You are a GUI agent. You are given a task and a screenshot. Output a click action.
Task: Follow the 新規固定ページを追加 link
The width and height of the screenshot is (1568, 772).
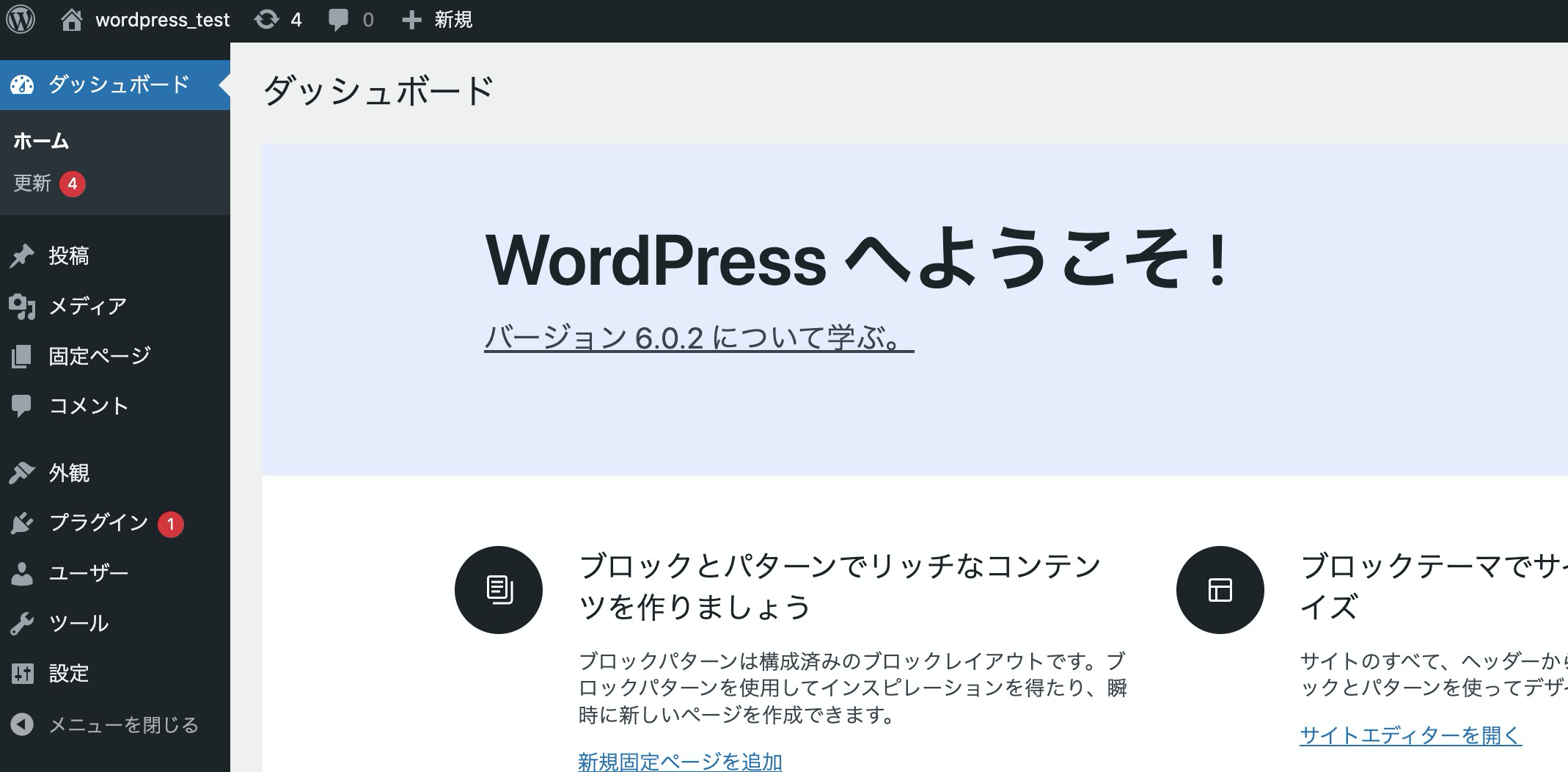coord(680,762)
